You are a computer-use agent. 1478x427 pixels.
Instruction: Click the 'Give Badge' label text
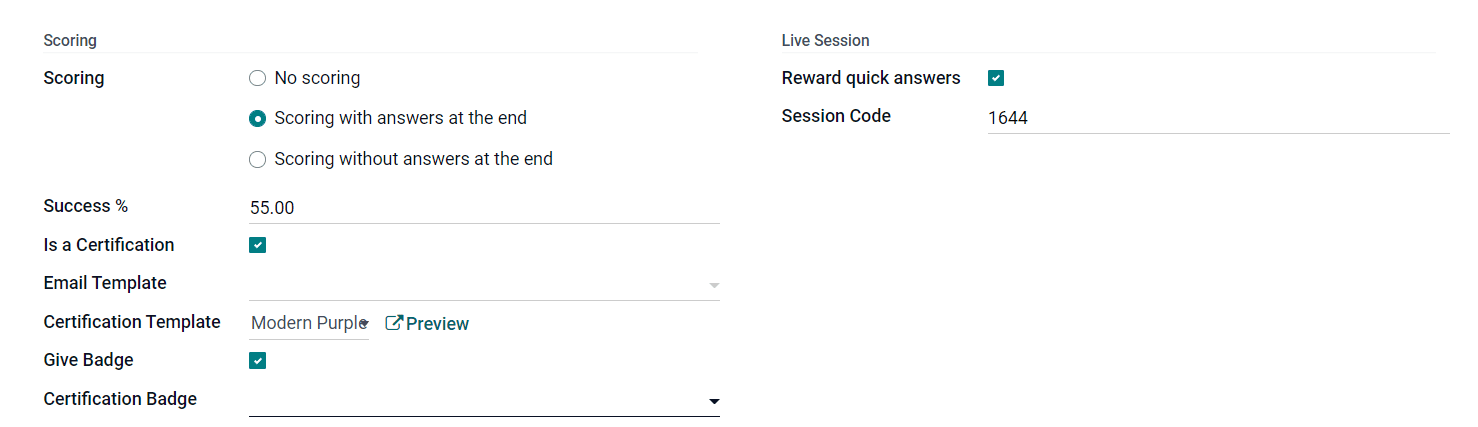(x=89, y=360)
